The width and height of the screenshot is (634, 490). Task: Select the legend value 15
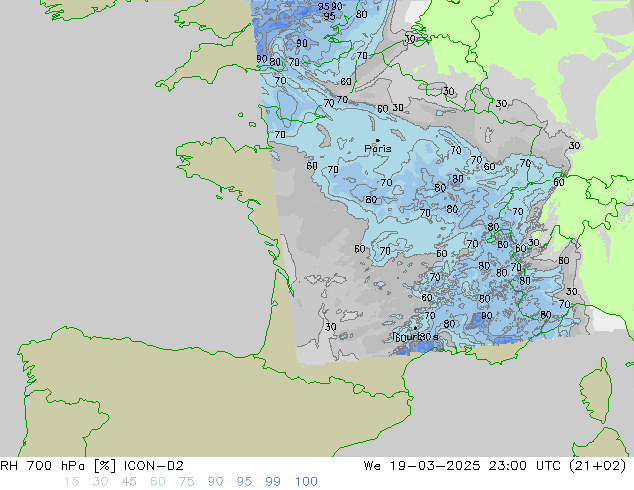71,482
